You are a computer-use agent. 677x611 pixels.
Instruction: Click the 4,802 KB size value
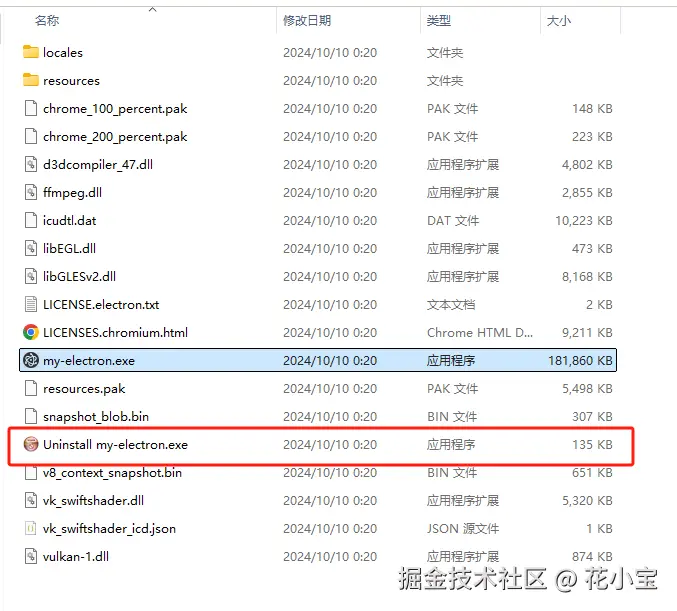[587, 165]
